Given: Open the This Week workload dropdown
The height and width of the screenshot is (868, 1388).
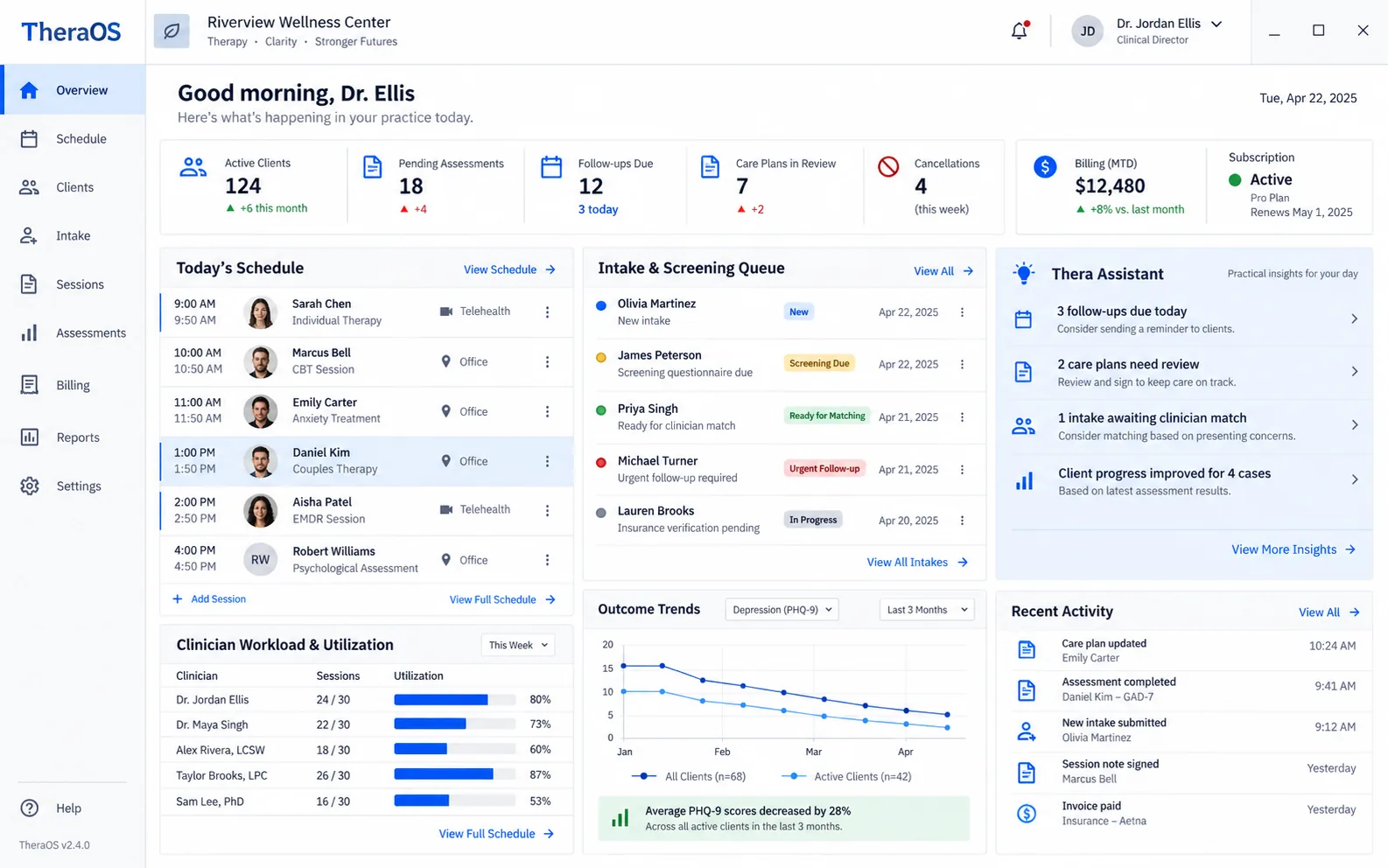Looking at the screenshot, I should click(518, 645).
